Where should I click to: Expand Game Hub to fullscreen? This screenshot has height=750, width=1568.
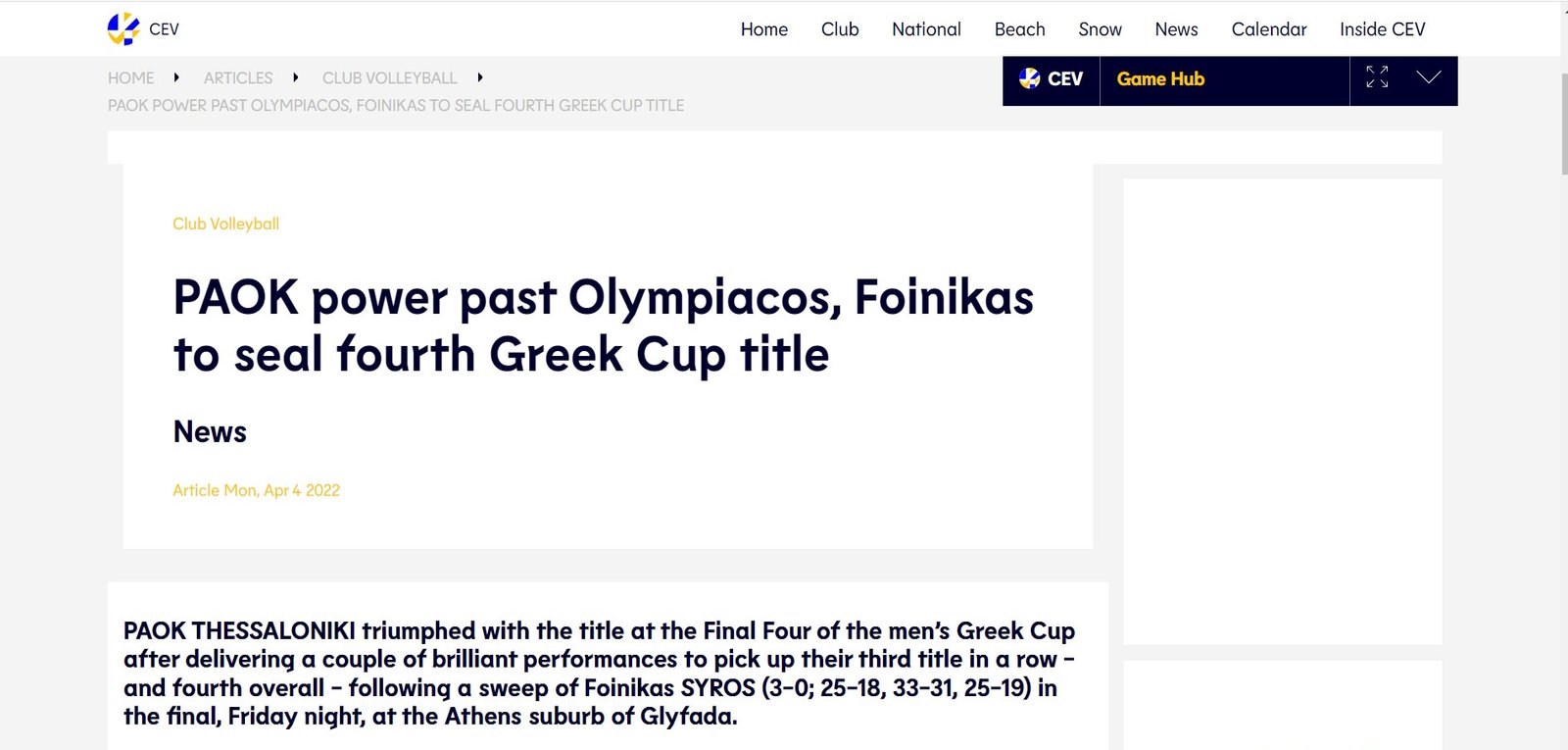tap(1377, 77)
